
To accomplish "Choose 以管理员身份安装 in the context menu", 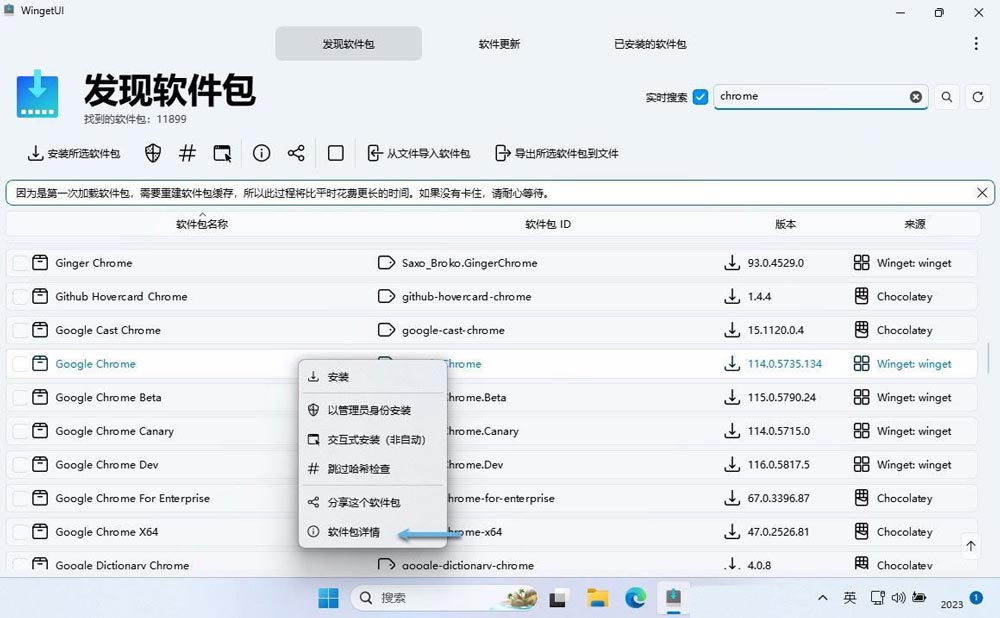I will 372,410.
